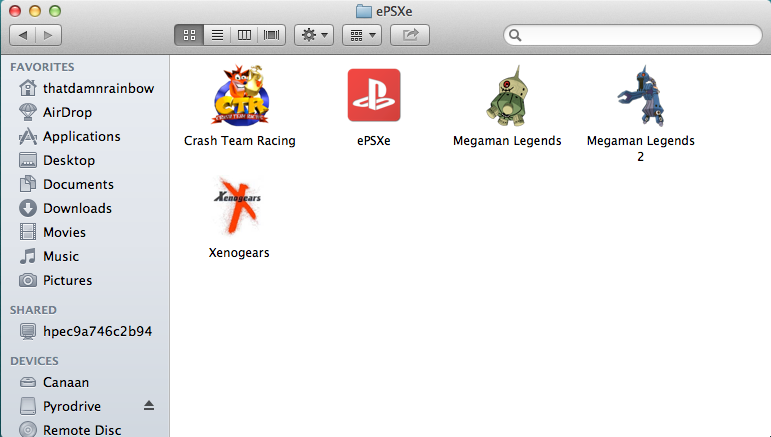Viewport: 771px width, 437px height.
Task: Open Applications in the sidebar
Action: [x=86, y=137]
